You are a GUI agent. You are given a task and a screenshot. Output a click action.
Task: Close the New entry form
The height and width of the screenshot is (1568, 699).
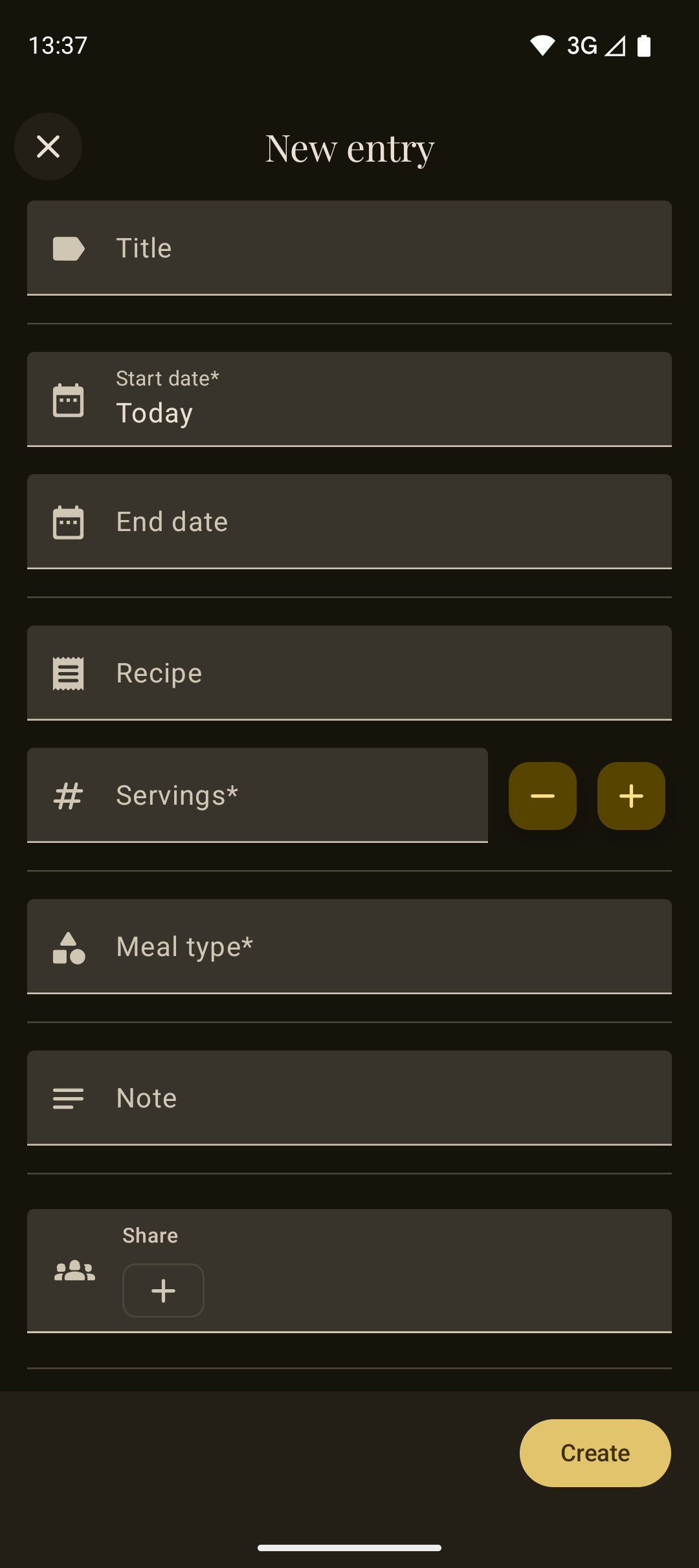pyautogui.click(x=48, y=147)
